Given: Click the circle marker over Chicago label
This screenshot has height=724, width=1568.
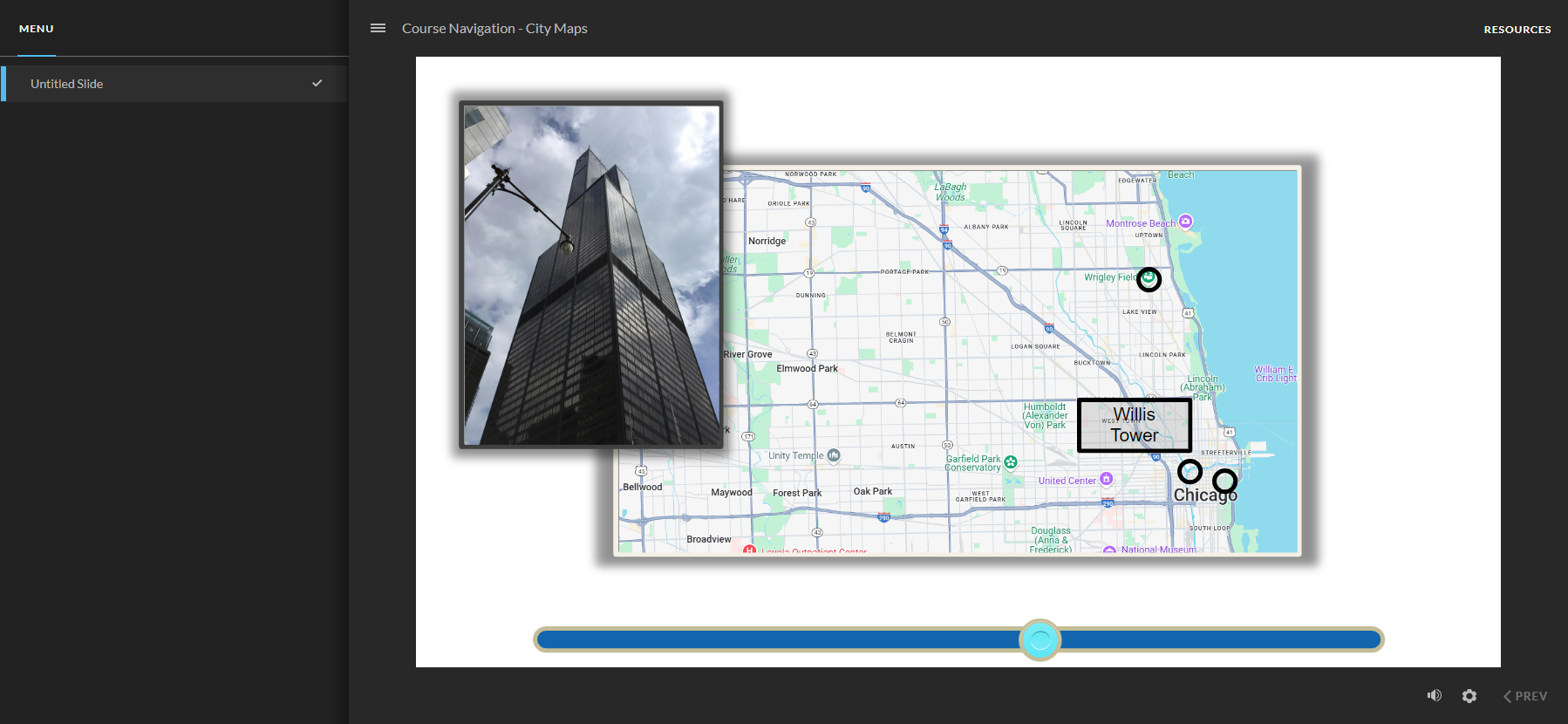Looking at the screenshot, I should click(1224, 481).
